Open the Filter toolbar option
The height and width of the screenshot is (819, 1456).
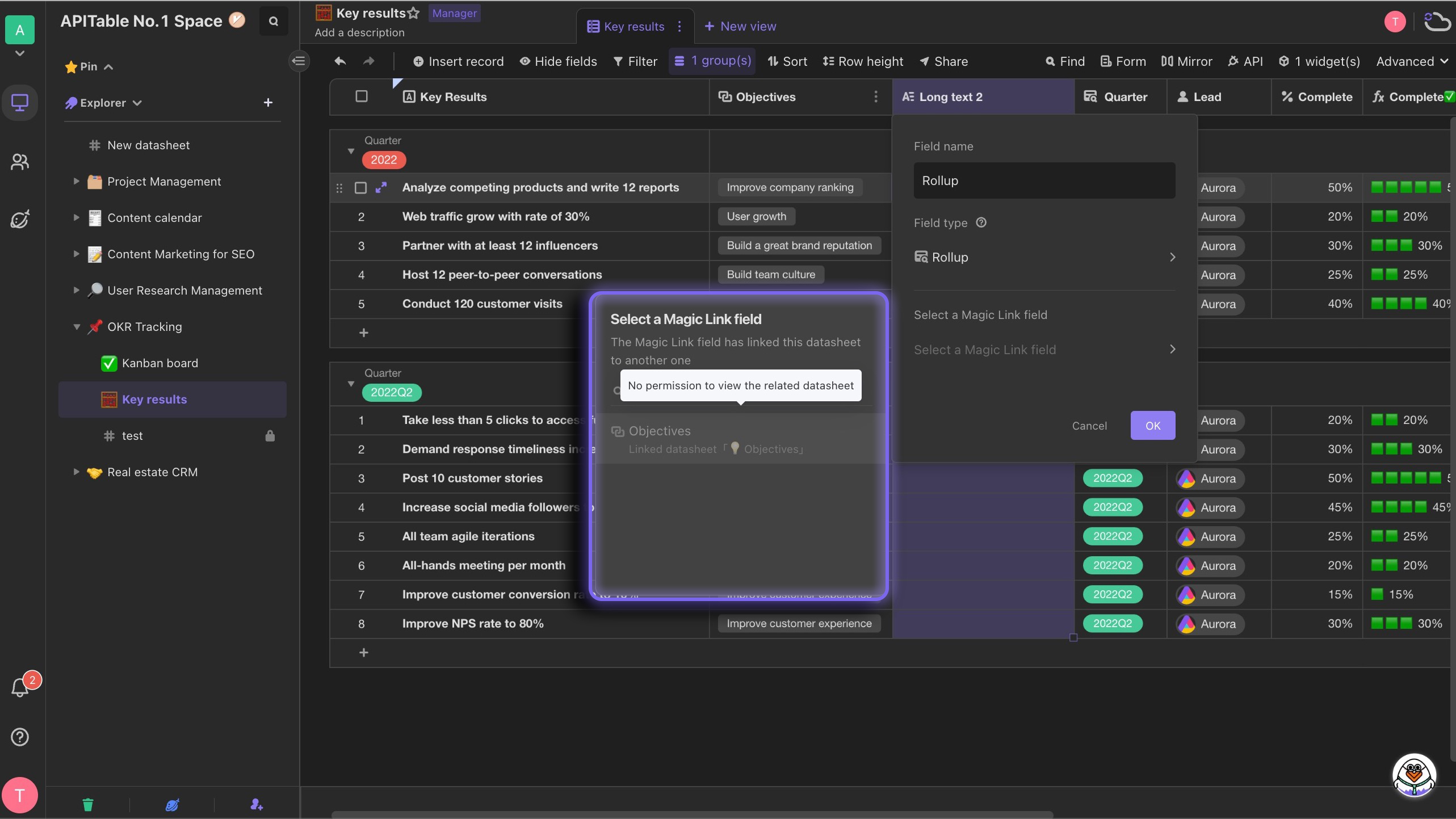coord(635,61)
